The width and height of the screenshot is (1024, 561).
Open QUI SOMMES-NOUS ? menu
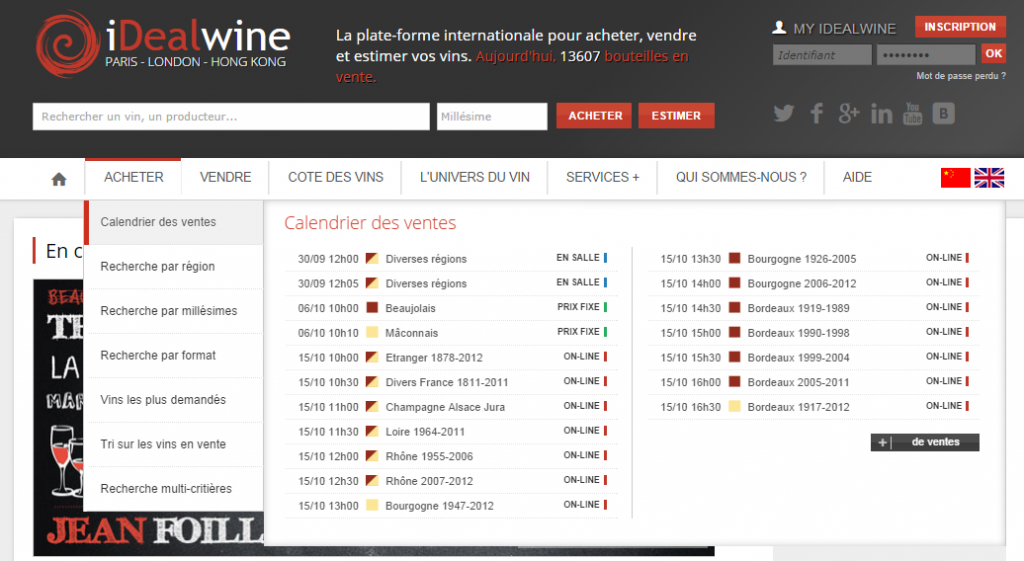[x=741, y=178]
